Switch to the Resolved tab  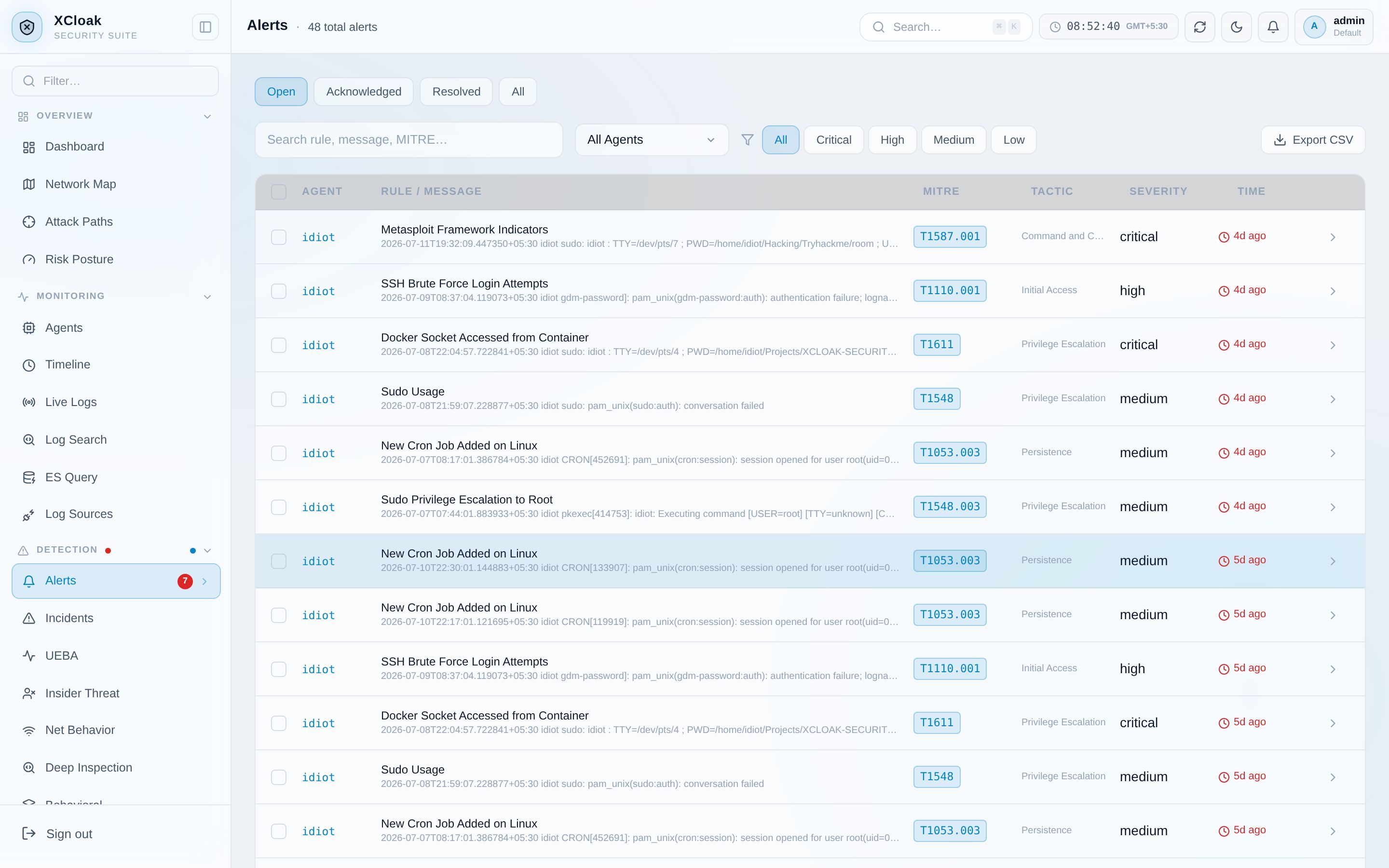[x=456, y=92]
